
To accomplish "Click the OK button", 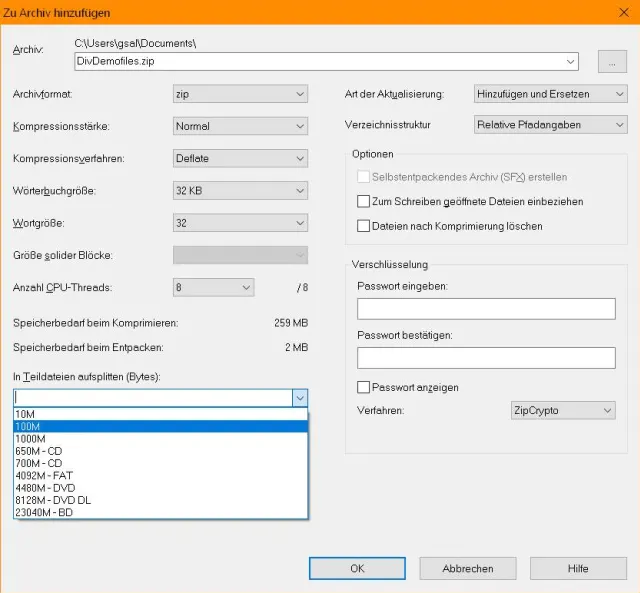I will tap(357, 568).
